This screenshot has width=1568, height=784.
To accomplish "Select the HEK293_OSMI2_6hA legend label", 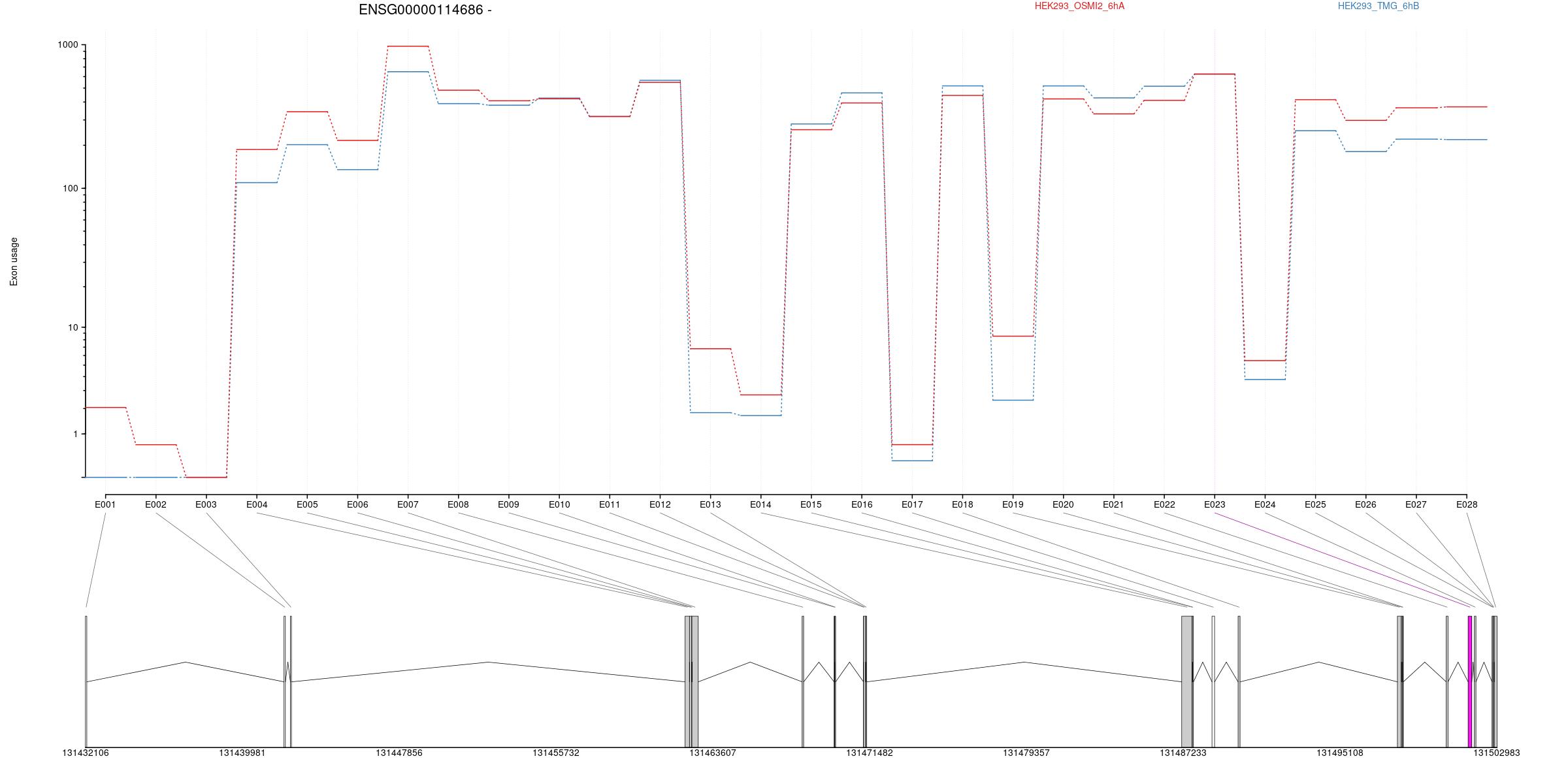I will coord(1079,6).
